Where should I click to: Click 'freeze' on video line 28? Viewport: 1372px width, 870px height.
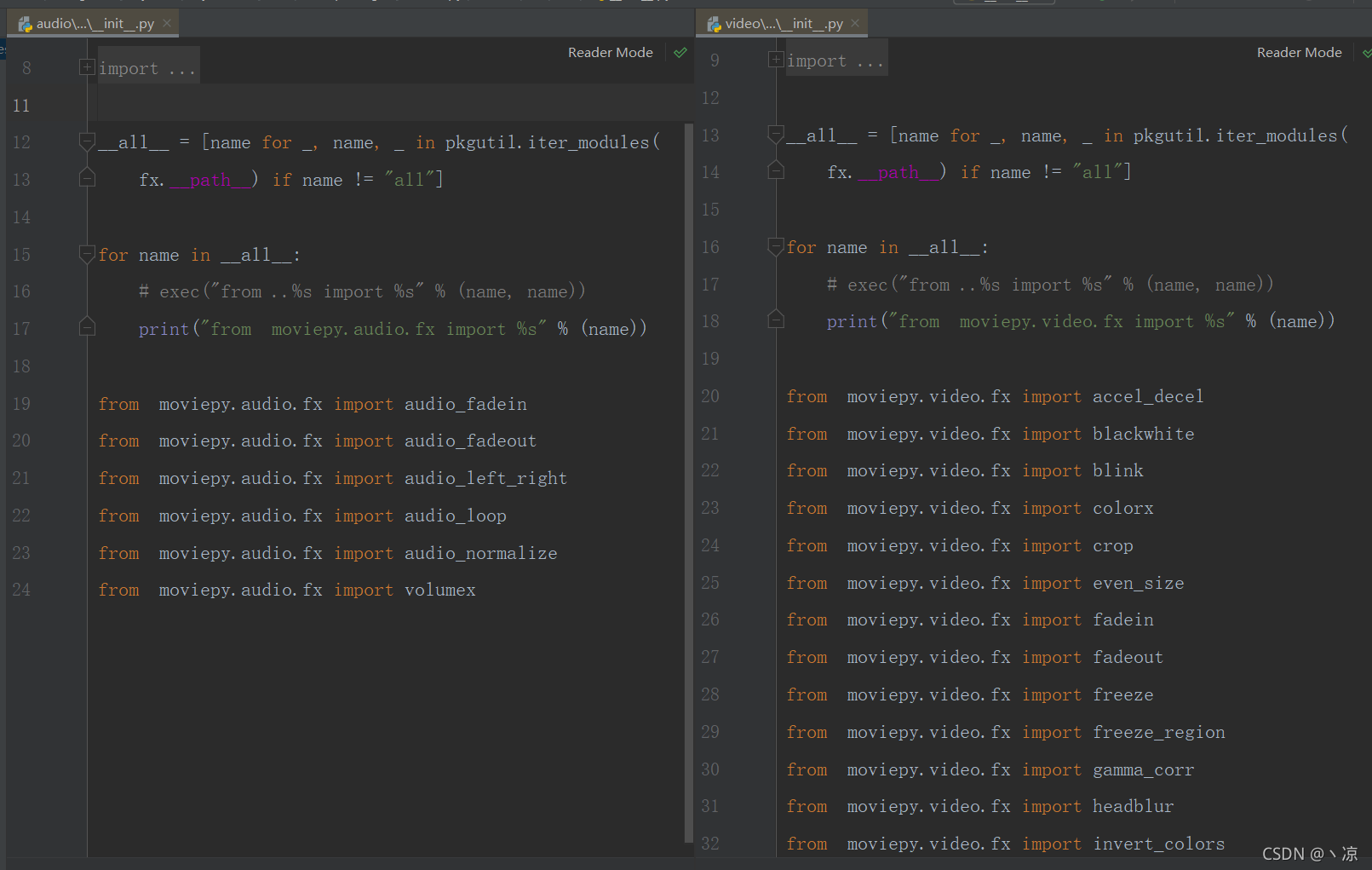coord(1123,694)
